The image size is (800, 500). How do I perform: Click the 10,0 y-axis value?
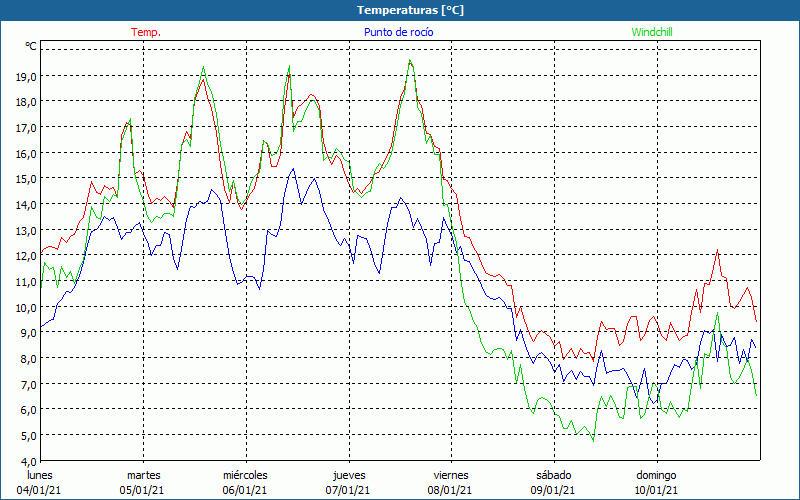26,307
